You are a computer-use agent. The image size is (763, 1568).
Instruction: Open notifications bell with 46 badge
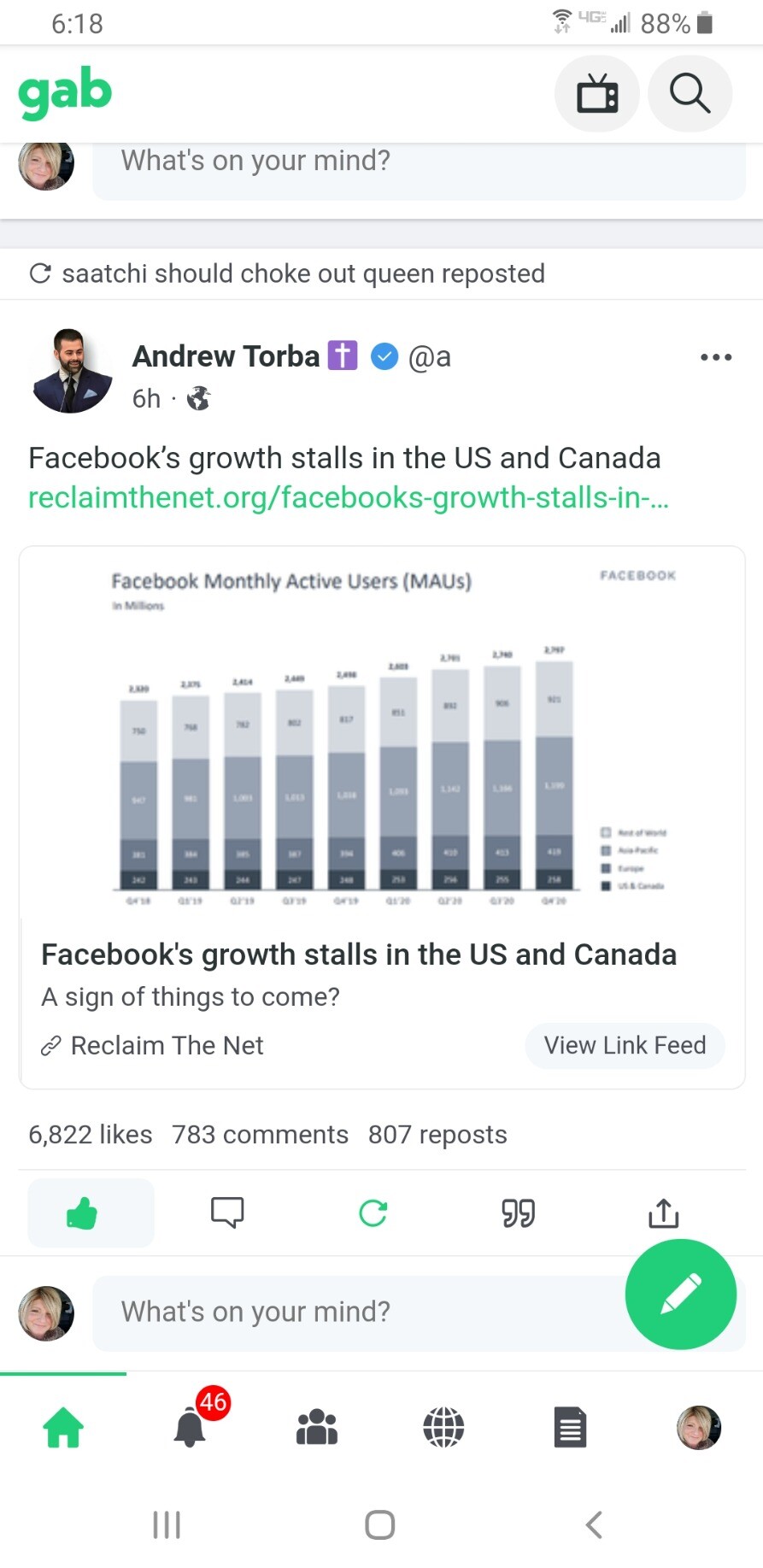[191, 1428]
